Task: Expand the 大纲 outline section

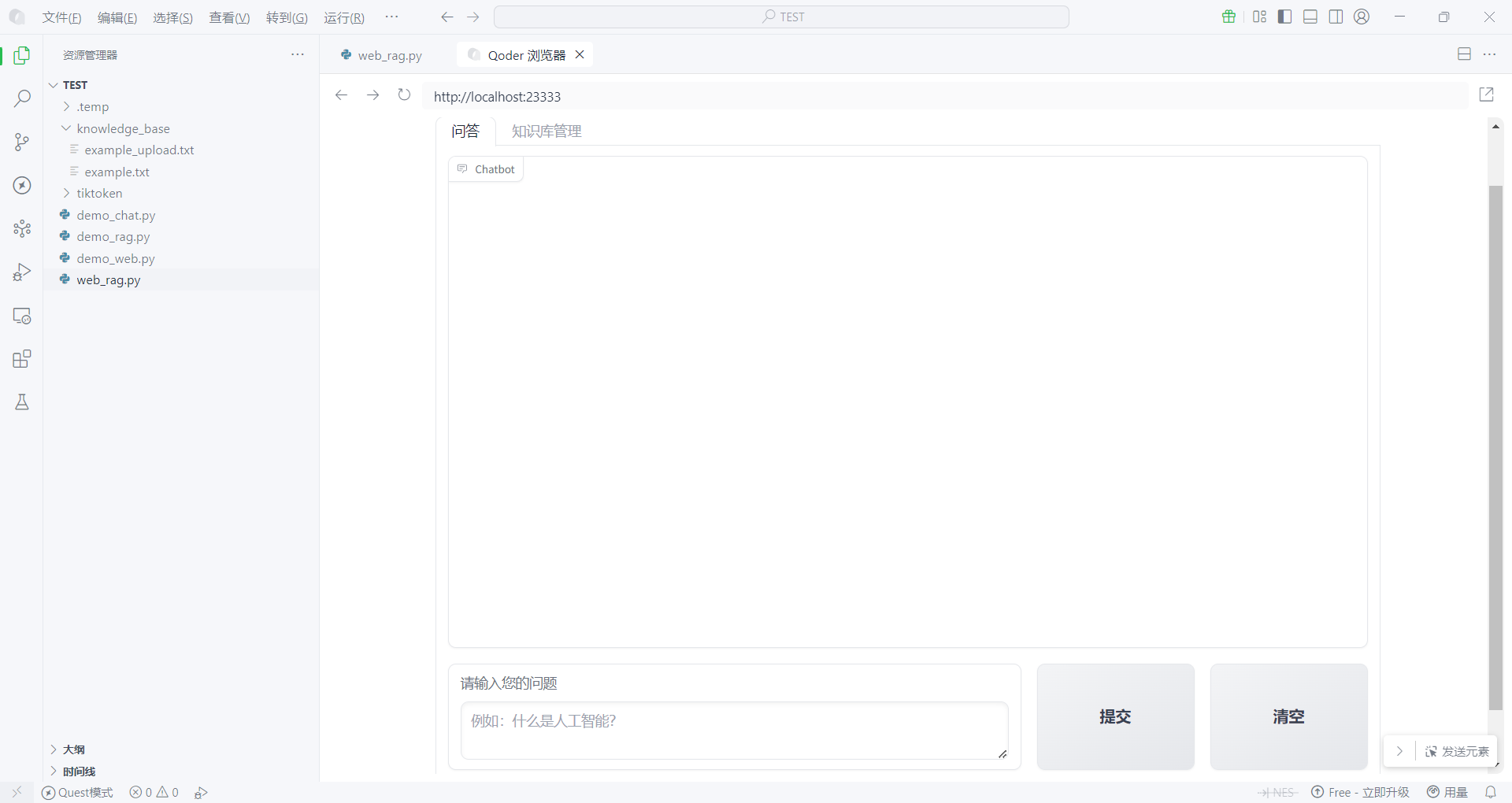Action: click(x=53, y=749)
